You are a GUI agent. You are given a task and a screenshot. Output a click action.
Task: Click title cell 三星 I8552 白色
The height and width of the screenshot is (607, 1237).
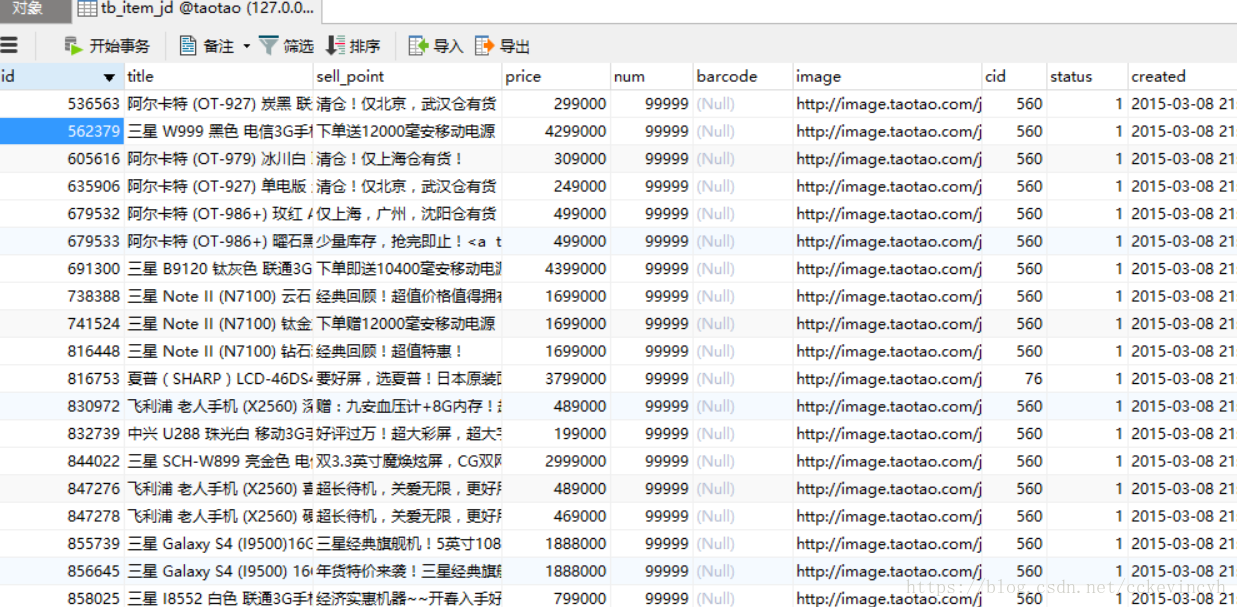[x=218, y=599]
